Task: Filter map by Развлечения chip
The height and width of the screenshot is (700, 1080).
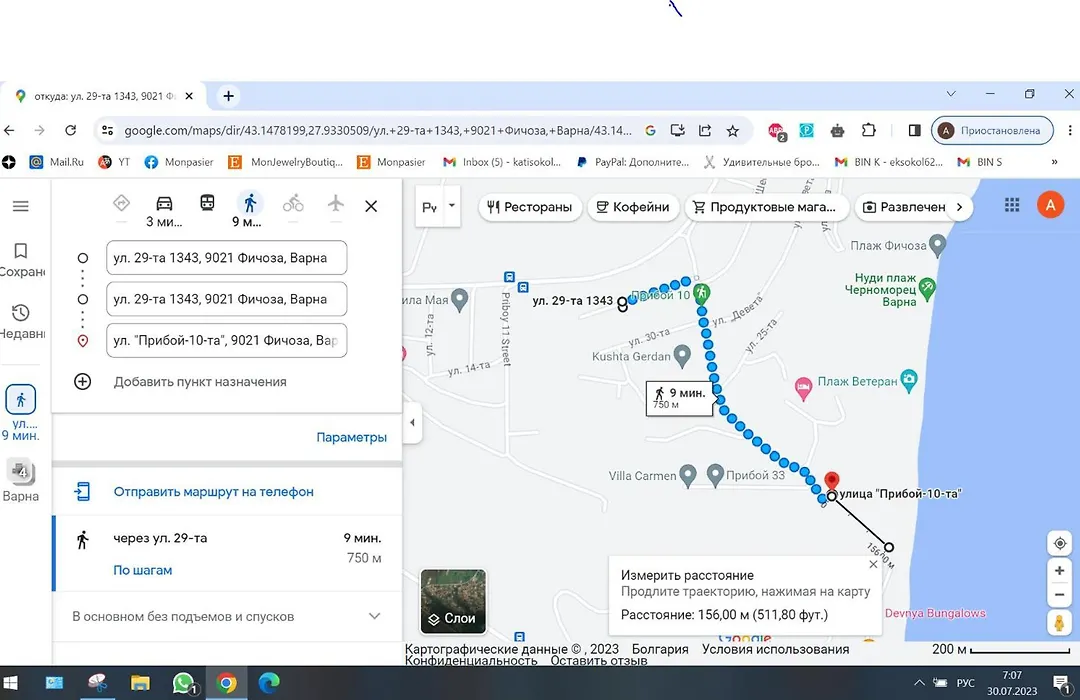Action: [x=904, y=207]
